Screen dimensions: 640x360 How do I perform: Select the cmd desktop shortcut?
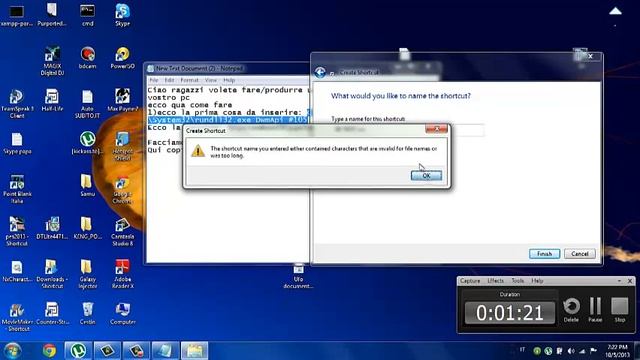[x=87, y=15]
